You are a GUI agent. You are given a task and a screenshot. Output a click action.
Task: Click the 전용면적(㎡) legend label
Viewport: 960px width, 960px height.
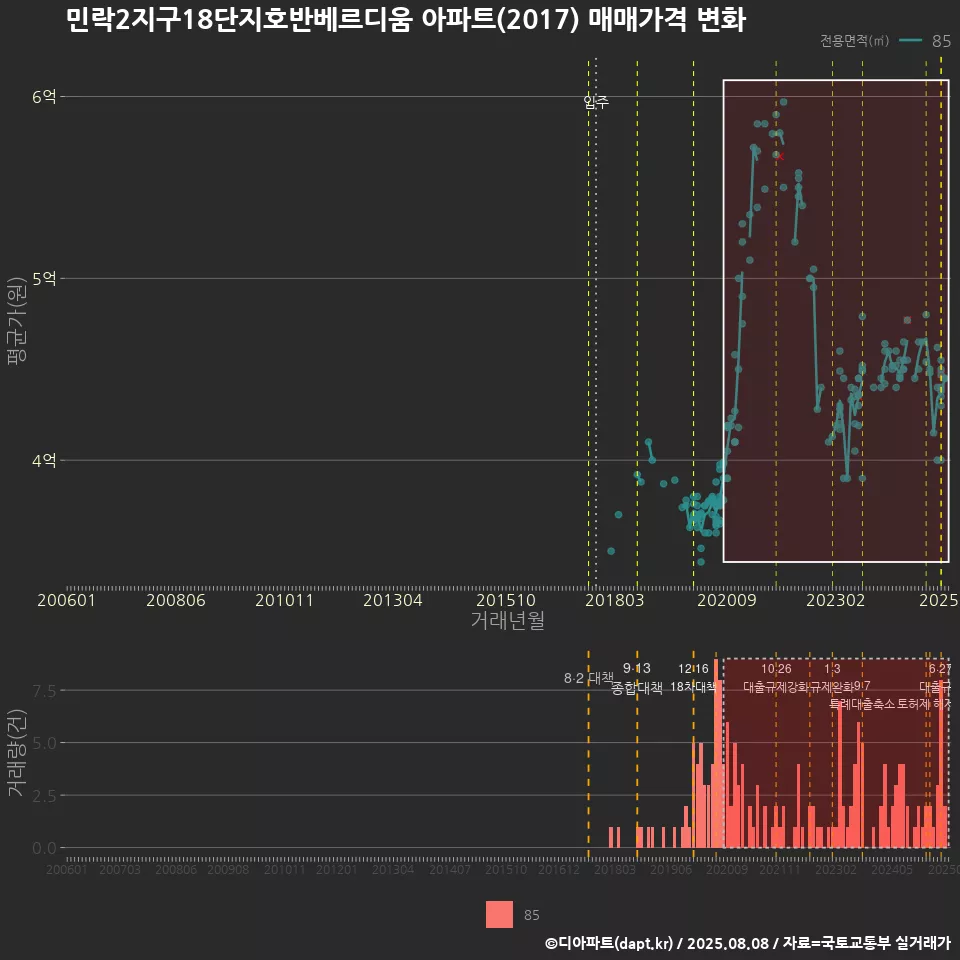coord(855,41)
